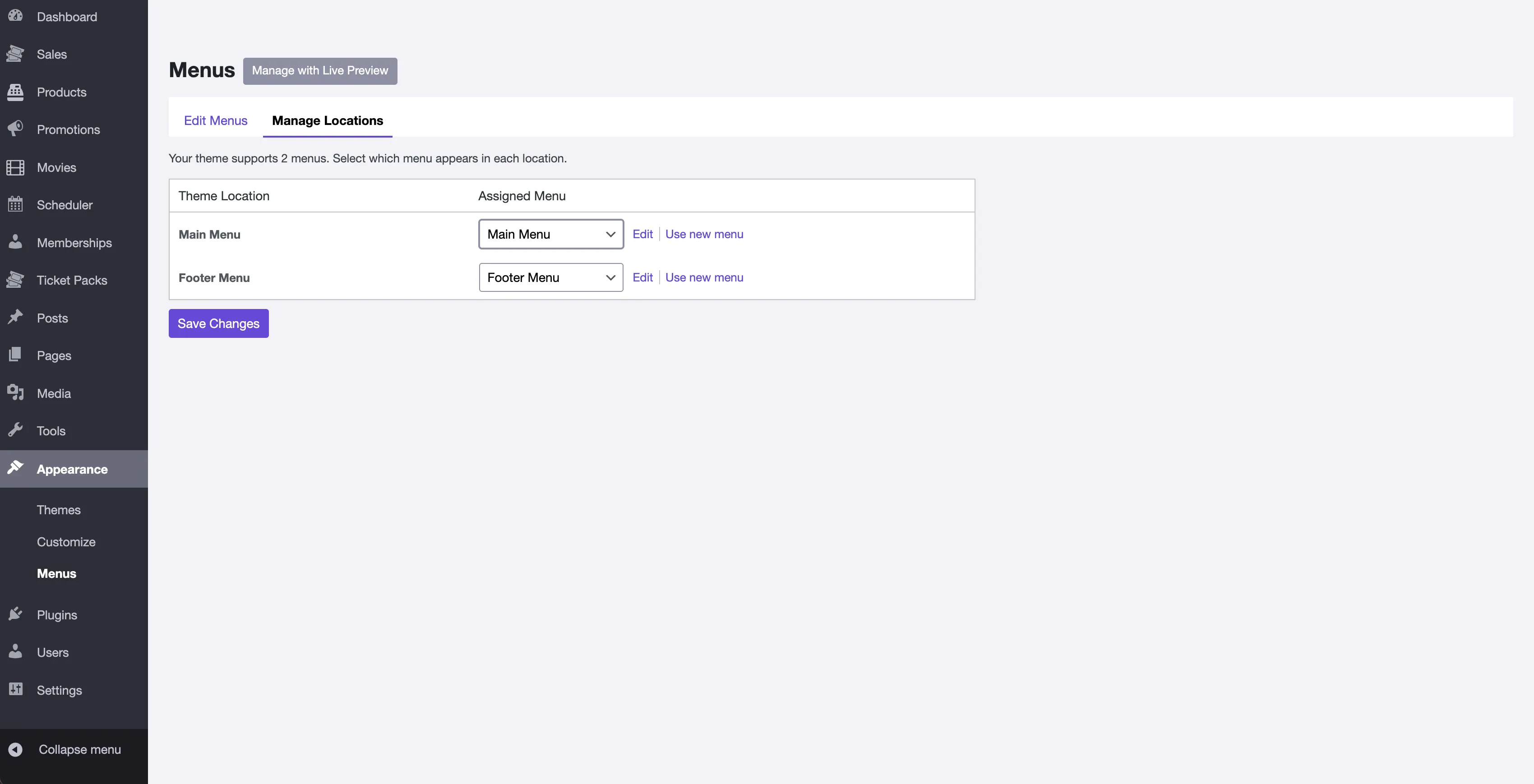Screen dimensions: 1534x784
Task: Click the Sales ticket icon
Action: click(15, 54)
